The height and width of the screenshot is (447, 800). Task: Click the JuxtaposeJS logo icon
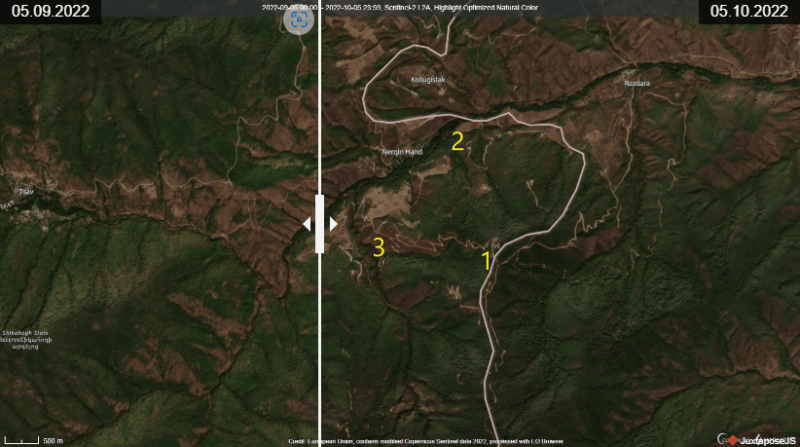(x=731, y=439)
